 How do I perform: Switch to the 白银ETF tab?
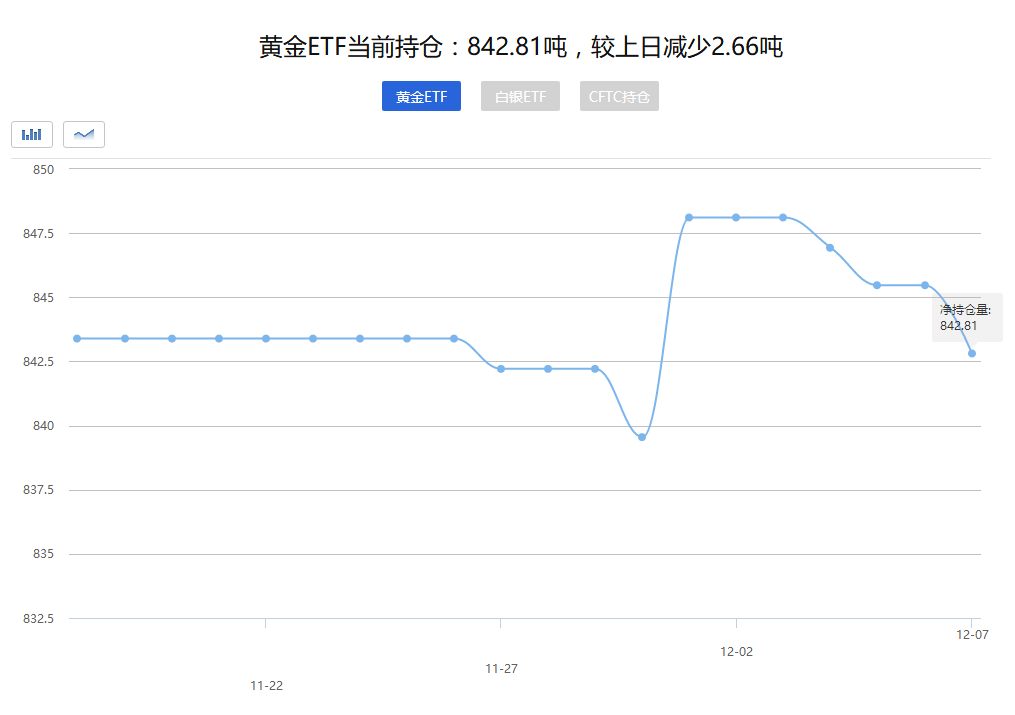(520, 96)
